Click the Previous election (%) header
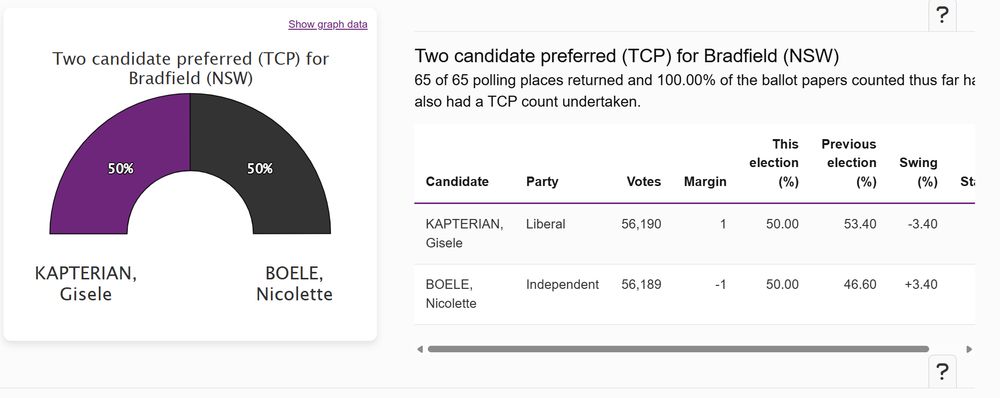The image size is (1000, 398). pyautogui.click(x=848, y=163)
